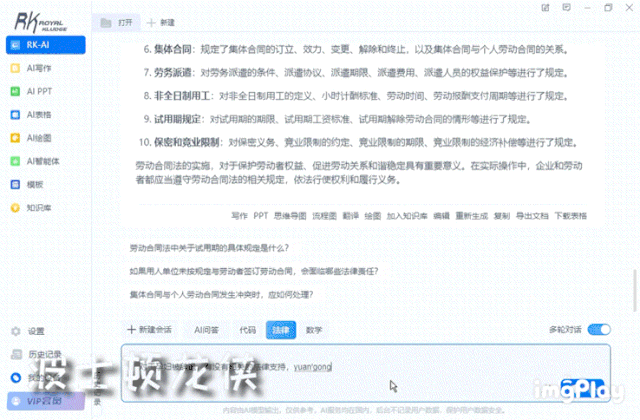640x420 pixels.
Task: Click inside the message input box
Action: coord(365,373)
